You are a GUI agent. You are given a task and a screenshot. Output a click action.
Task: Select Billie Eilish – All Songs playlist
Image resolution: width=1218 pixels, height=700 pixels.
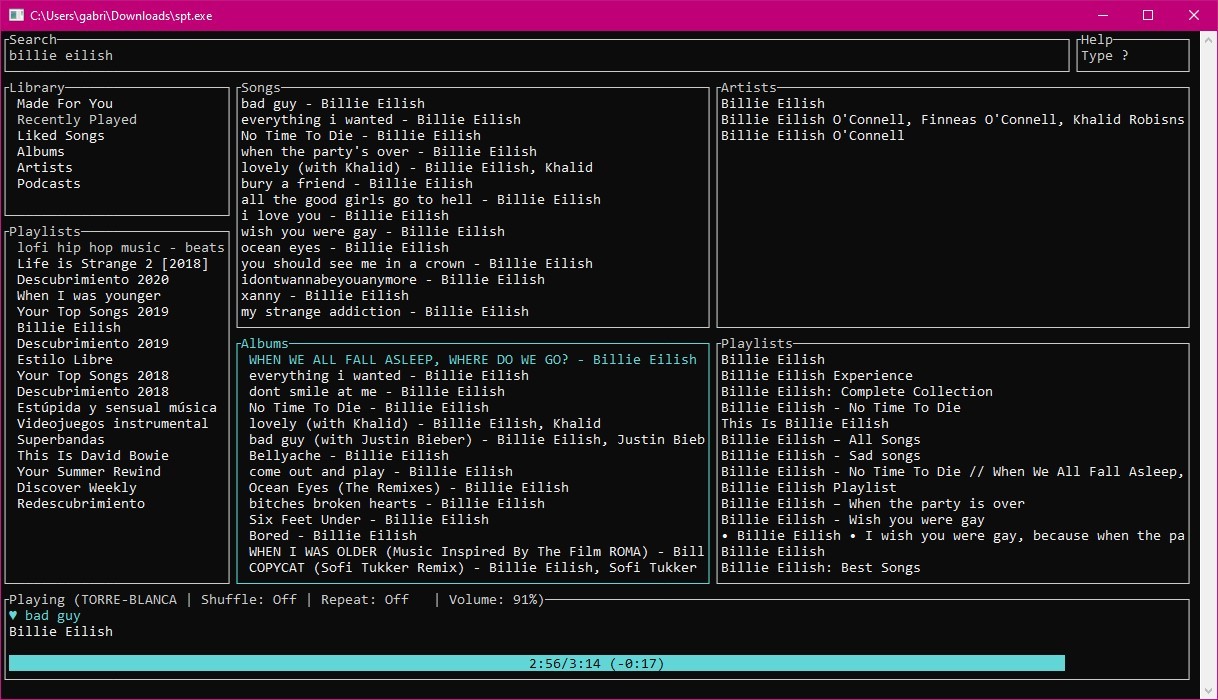821,440
